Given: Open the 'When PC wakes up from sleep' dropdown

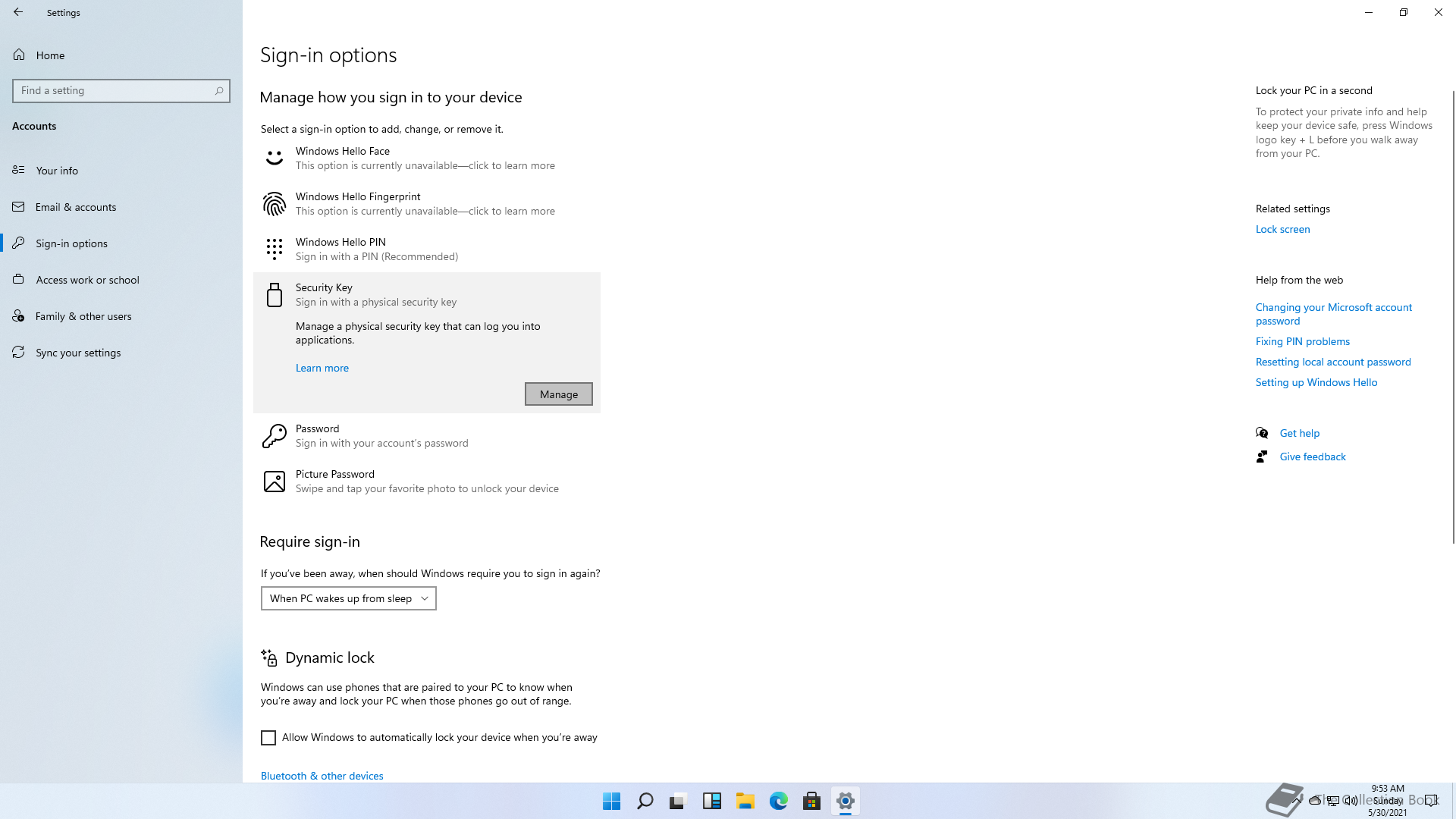Looking at the screenshot, I should point(349,598).
